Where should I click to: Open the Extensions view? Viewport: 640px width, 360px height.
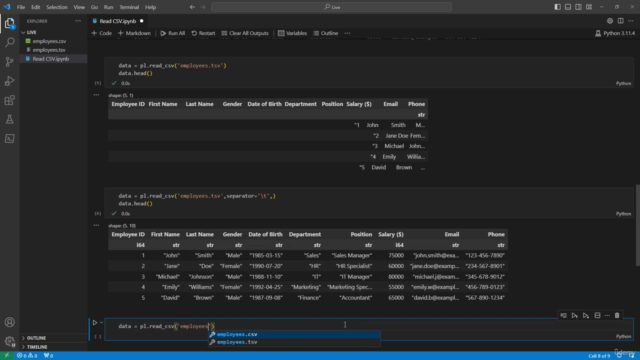(9, 100)
